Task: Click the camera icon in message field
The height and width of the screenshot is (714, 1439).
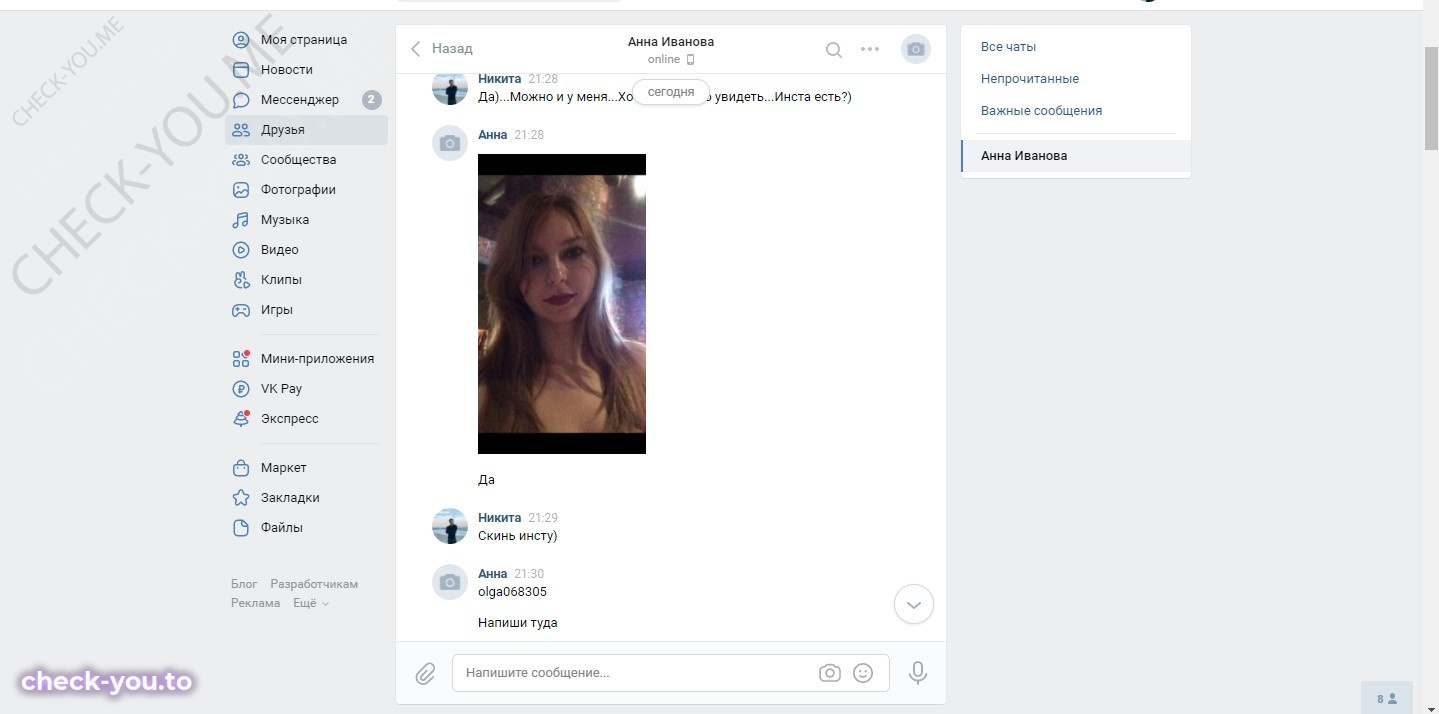Action: (829, 673)
